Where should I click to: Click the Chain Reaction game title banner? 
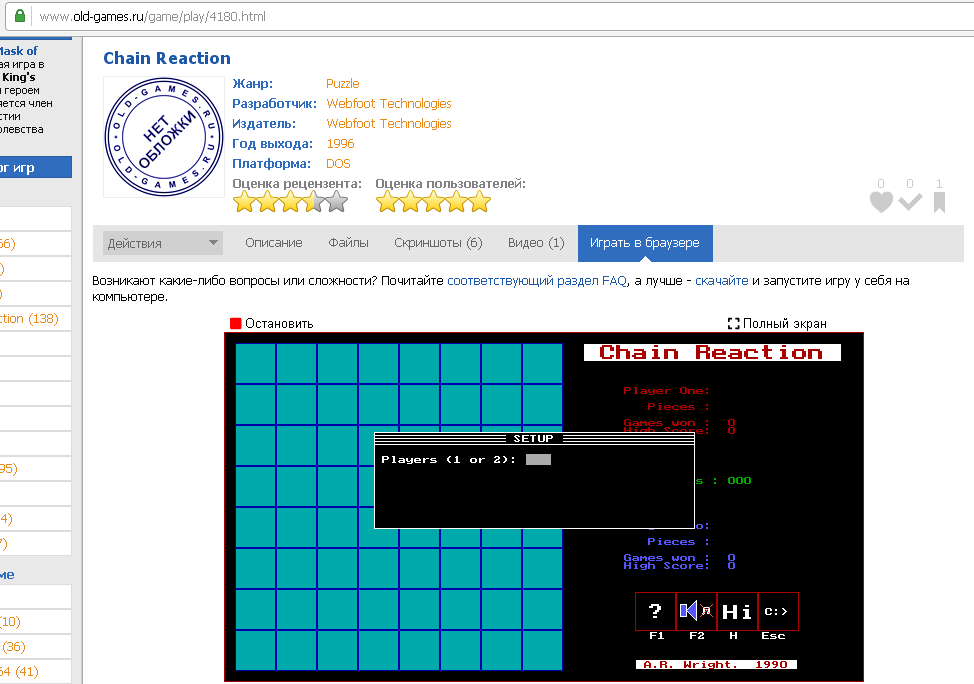point(712,352)
